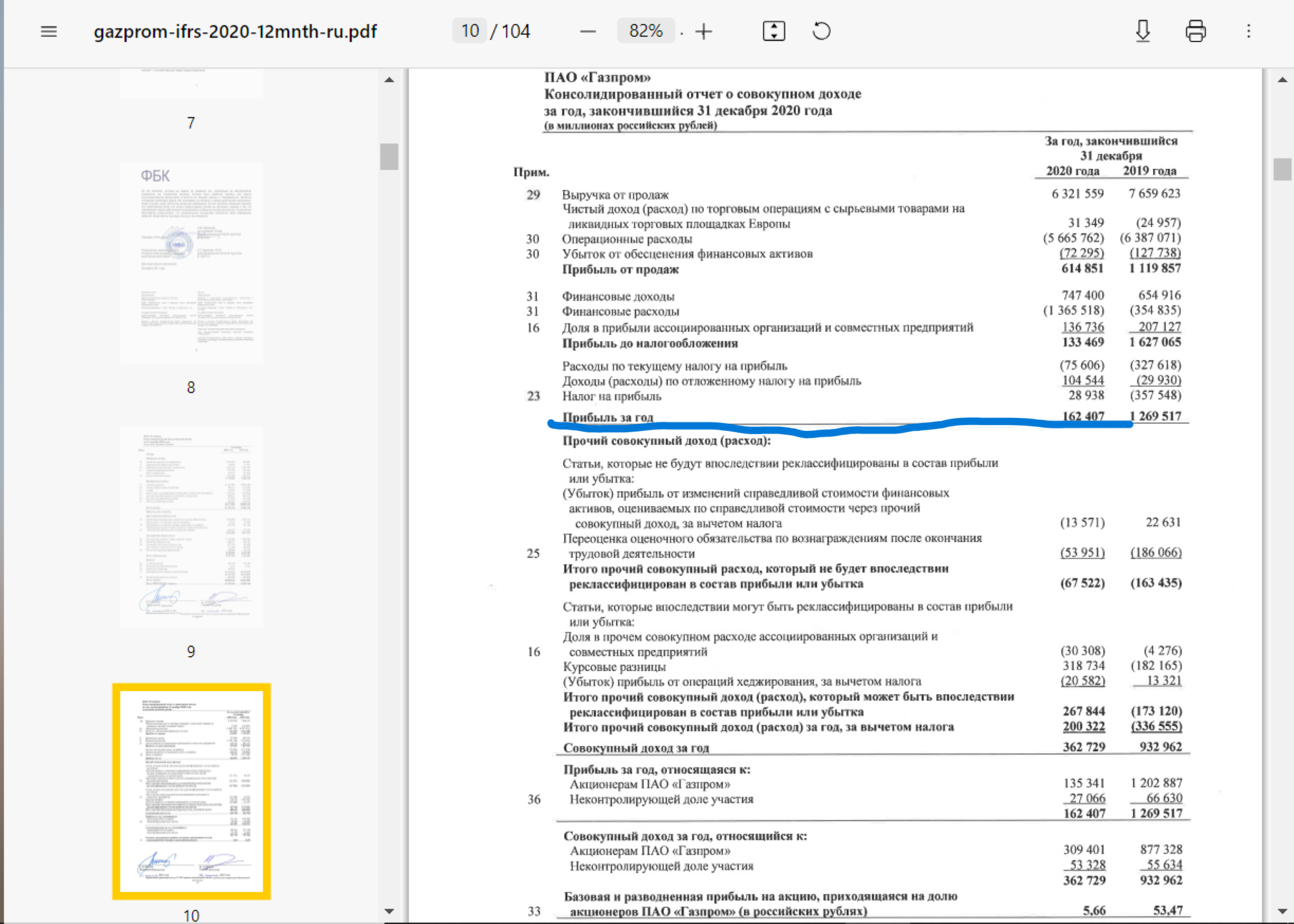Viewport: 1294px width, 924px height.
Task: Open the sidebar hamburger menu
Action: [49, 31]
